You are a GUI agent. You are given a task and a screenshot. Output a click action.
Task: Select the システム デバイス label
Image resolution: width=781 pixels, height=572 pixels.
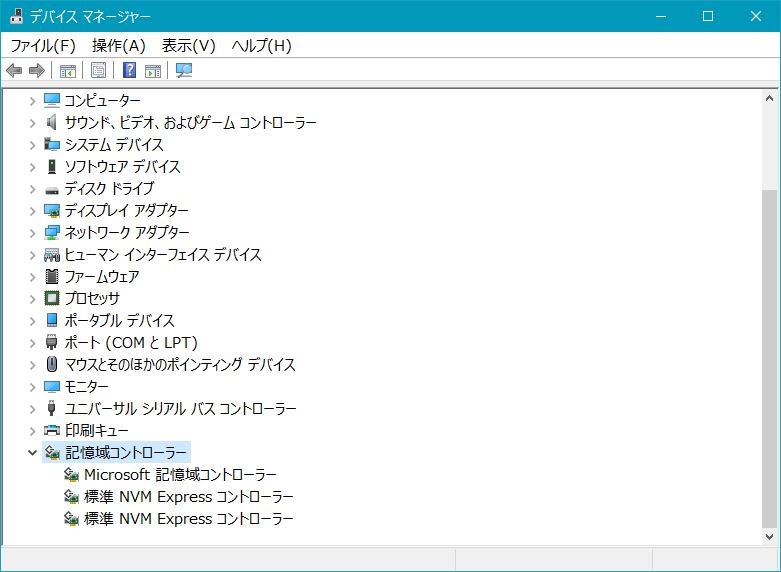[x=114, y=145]
